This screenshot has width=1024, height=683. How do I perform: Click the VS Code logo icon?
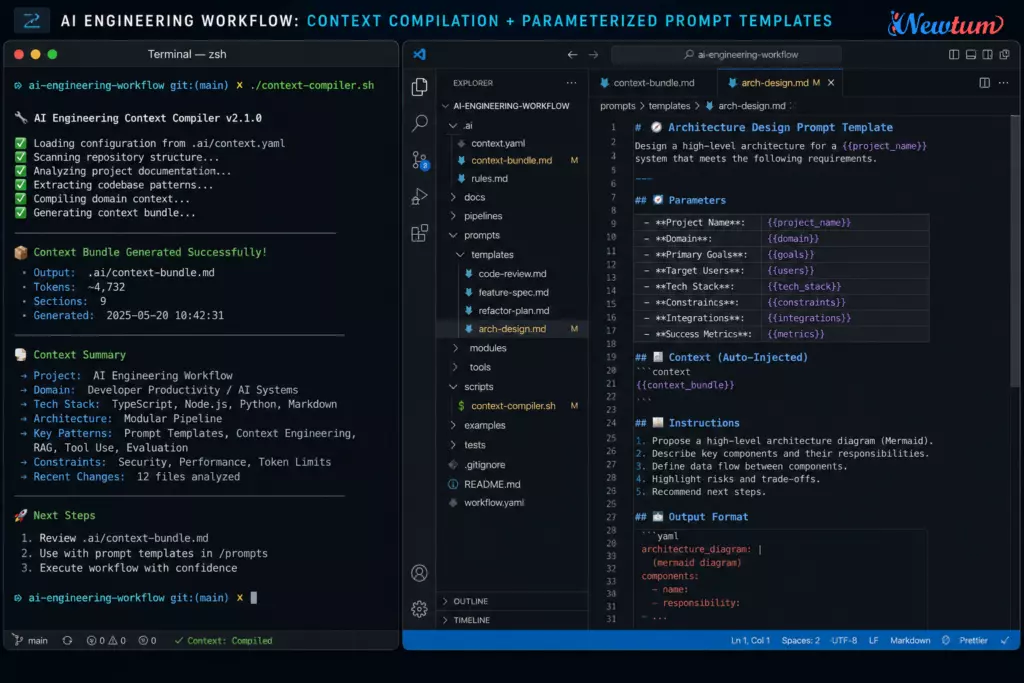[419, 54]
